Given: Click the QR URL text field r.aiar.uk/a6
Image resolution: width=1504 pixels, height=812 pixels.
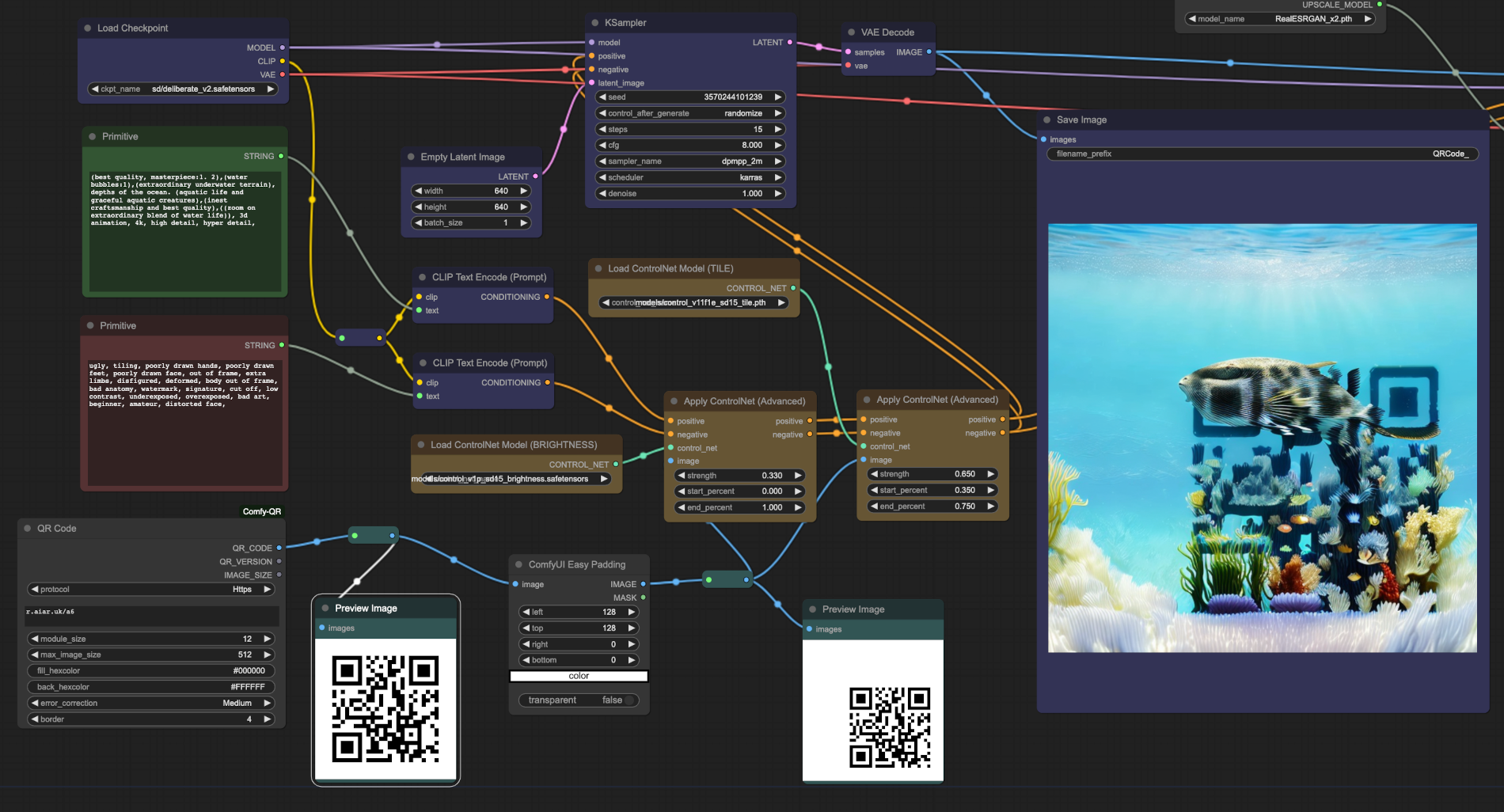Looking at the screenshot, I should pos(151,615).
